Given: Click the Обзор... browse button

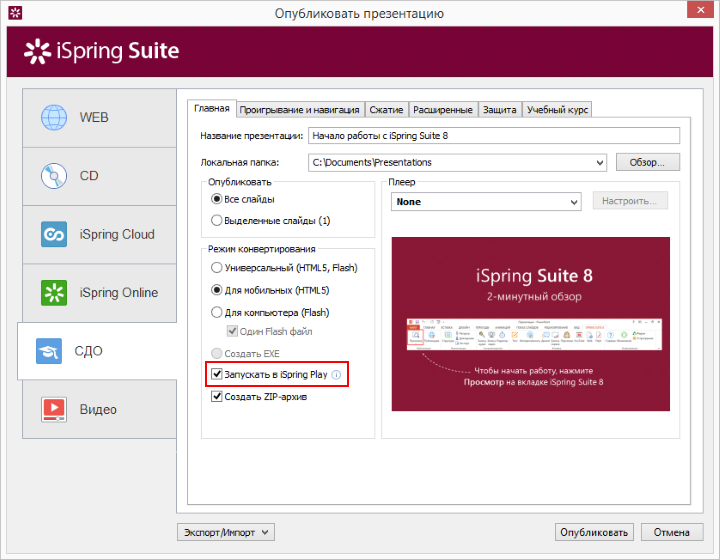Looking at the screenshot, I should [647, 162].
